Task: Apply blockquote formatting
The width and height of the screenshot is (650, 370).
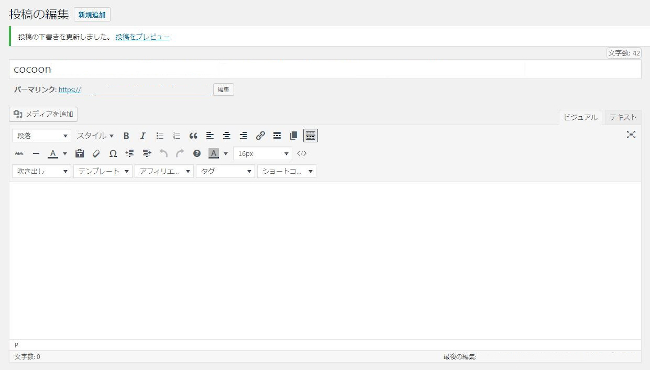Action: click(x=193, y=136)
